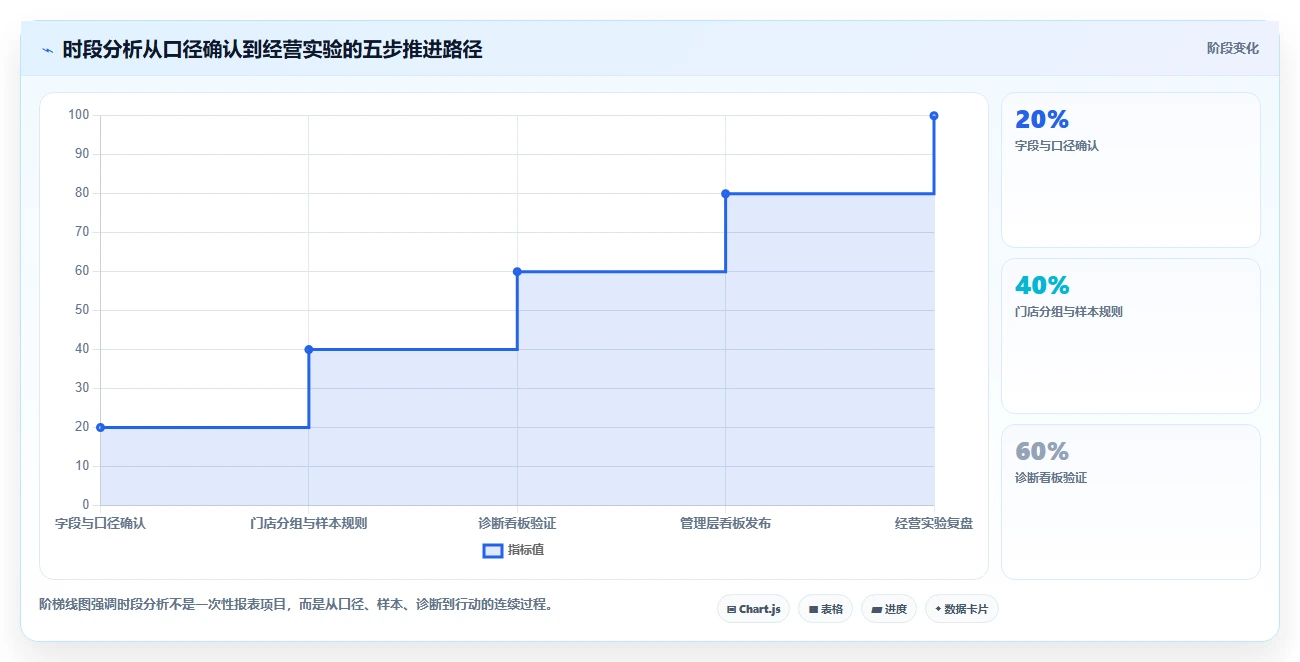Click the 60% figure in third card
This screenshot has width=1300, height=662.
point(1042,452)
